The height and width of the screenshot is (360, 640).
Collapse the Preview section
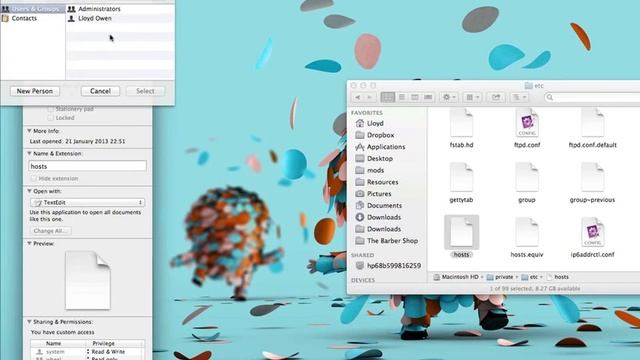tap(29, 243)
